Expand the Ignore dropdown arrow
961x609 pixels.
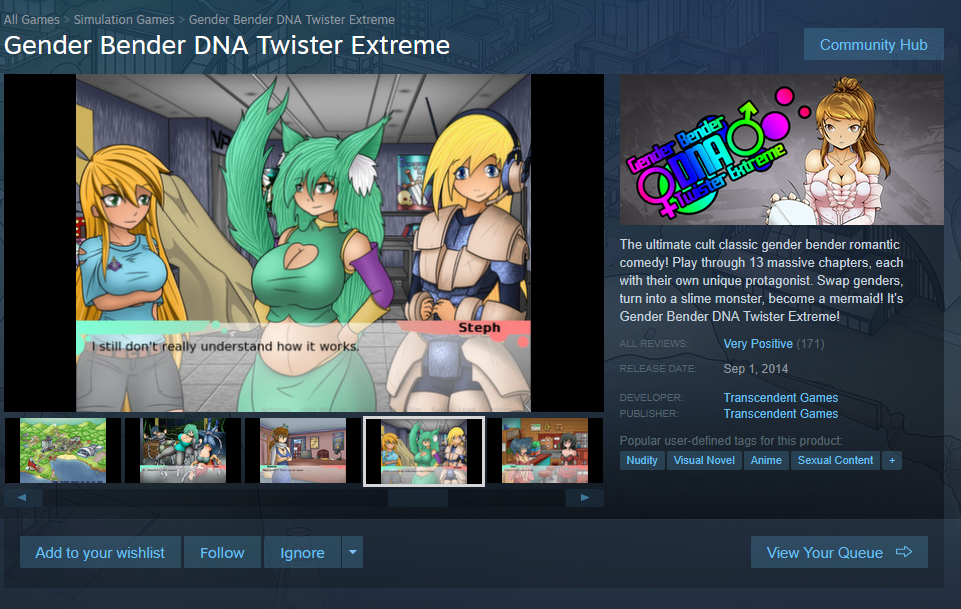(x=352, y=552)
